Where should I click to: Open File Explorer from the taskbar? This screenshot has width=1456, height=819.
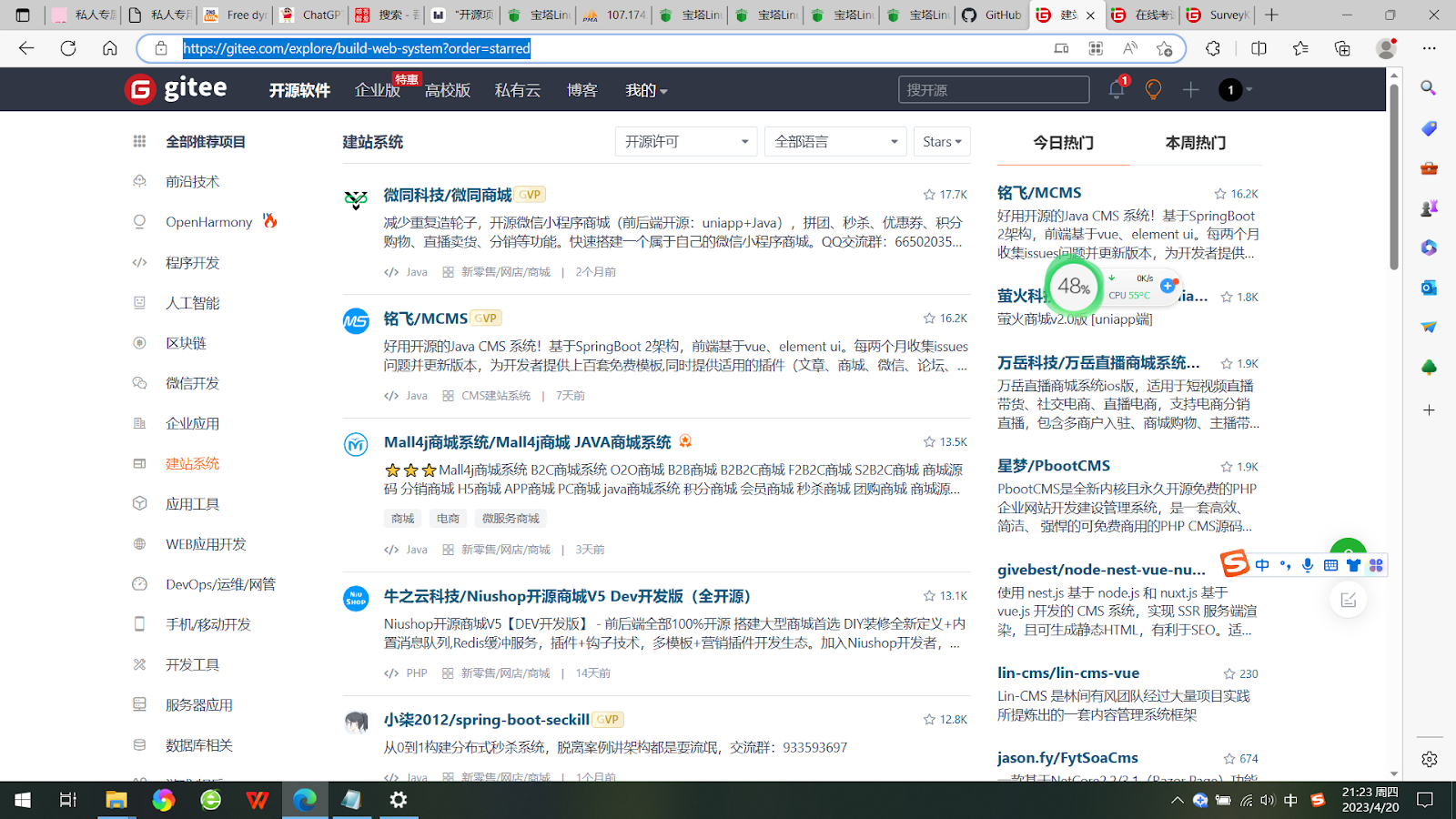[x=116, y=800]
